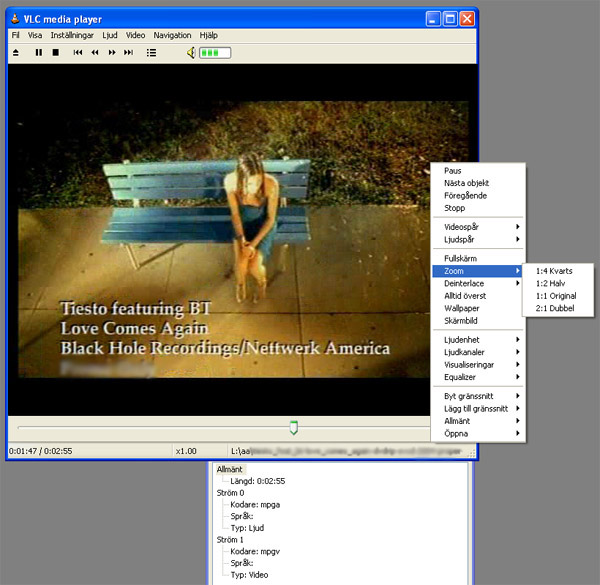The width and height of the screenshot is (600, 585).
Task: Select Föregående in context menu
Action: coord(478,196)
